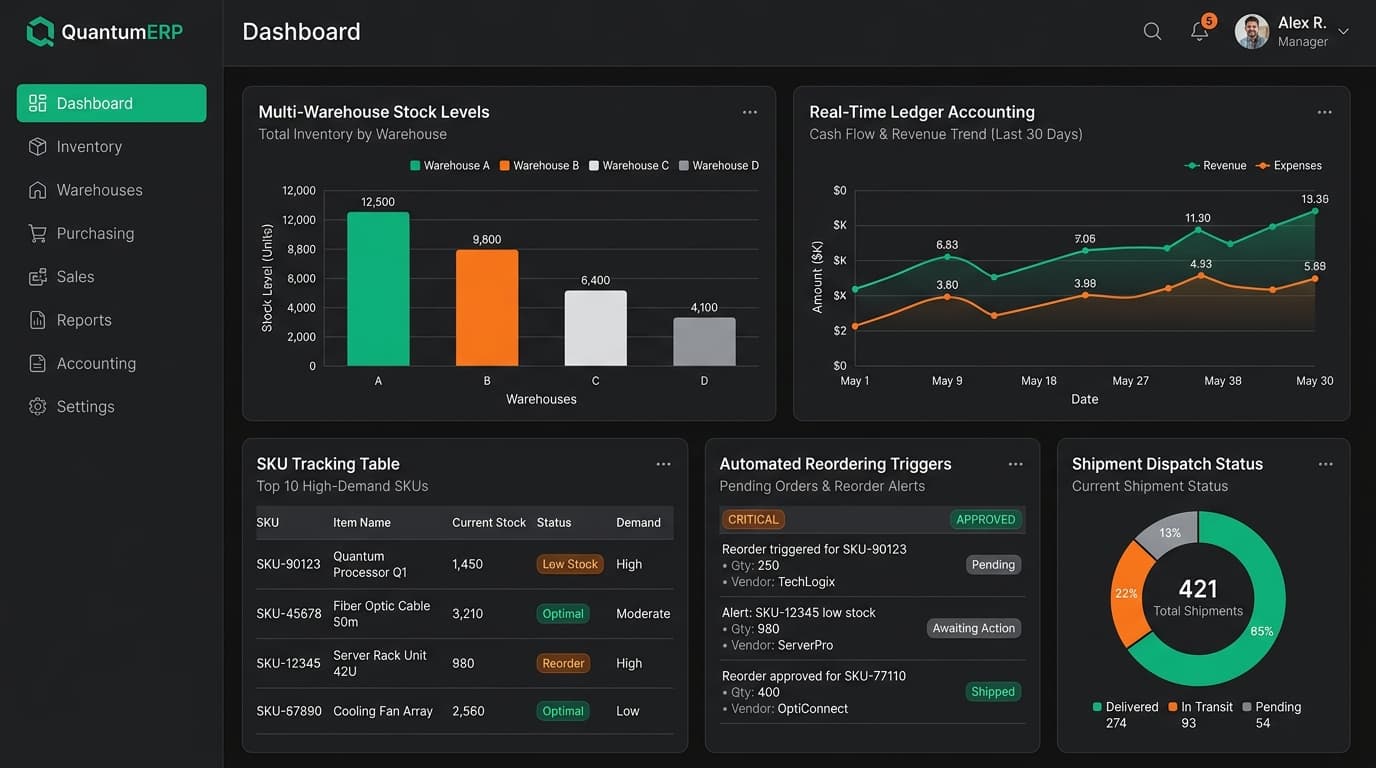Screen dimensions: 1376x768
Task: Click the orange Warehouse B bar
Action: 487,307
